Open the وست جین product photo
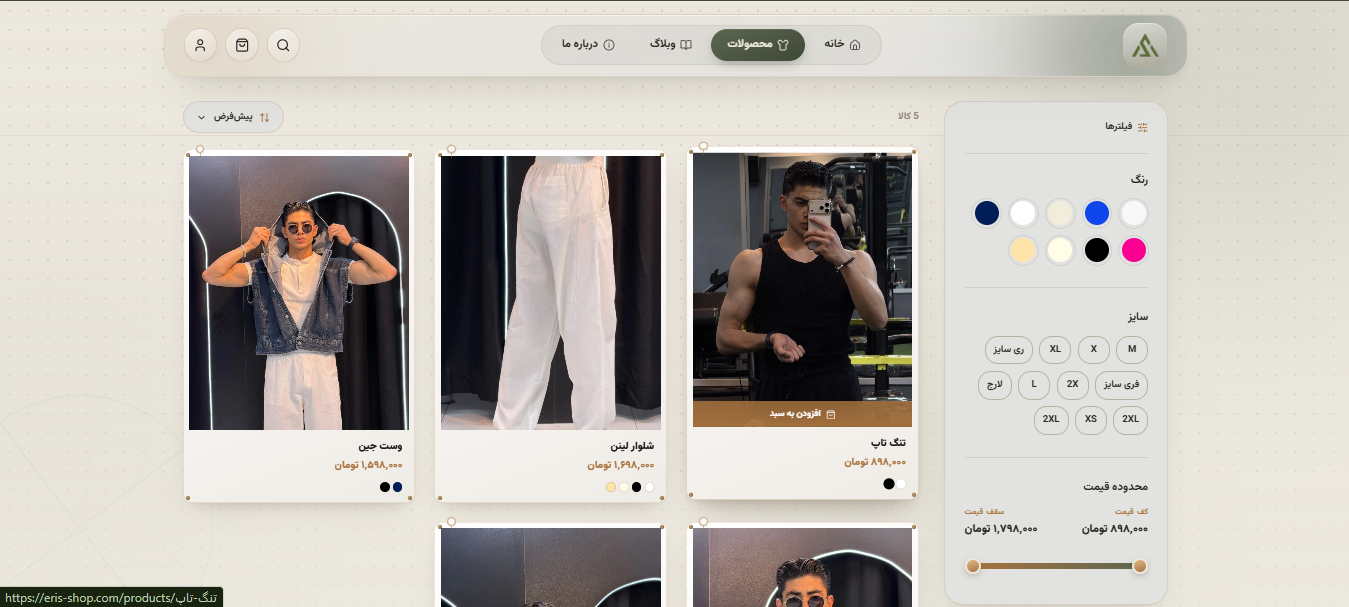 click(299, 292)
